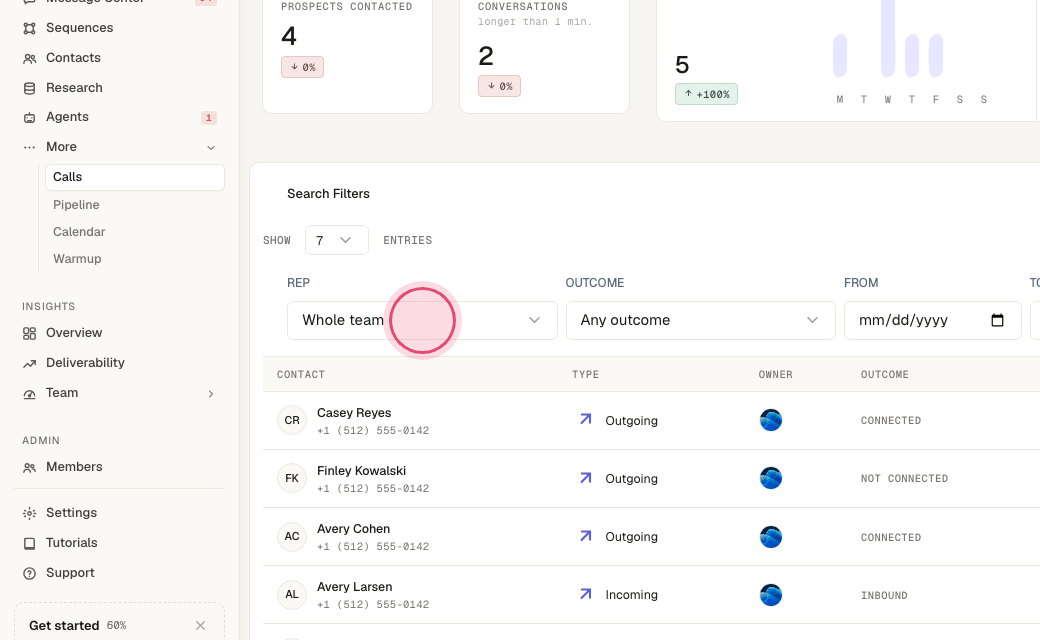Click the CR avatar initials

[292, 420]
